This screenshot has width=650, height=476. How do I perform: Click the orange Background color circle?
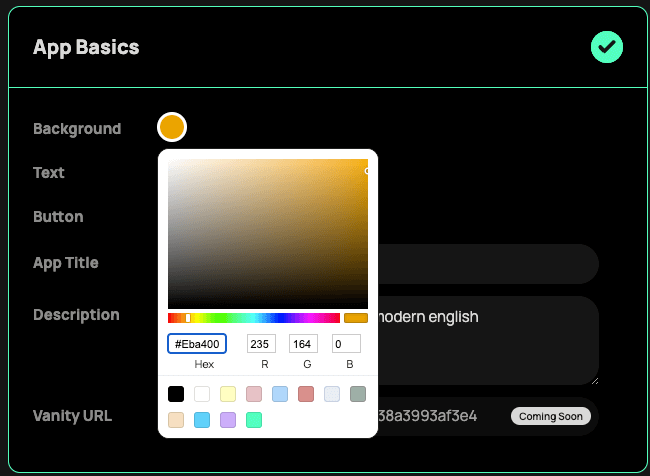(172, 128)
